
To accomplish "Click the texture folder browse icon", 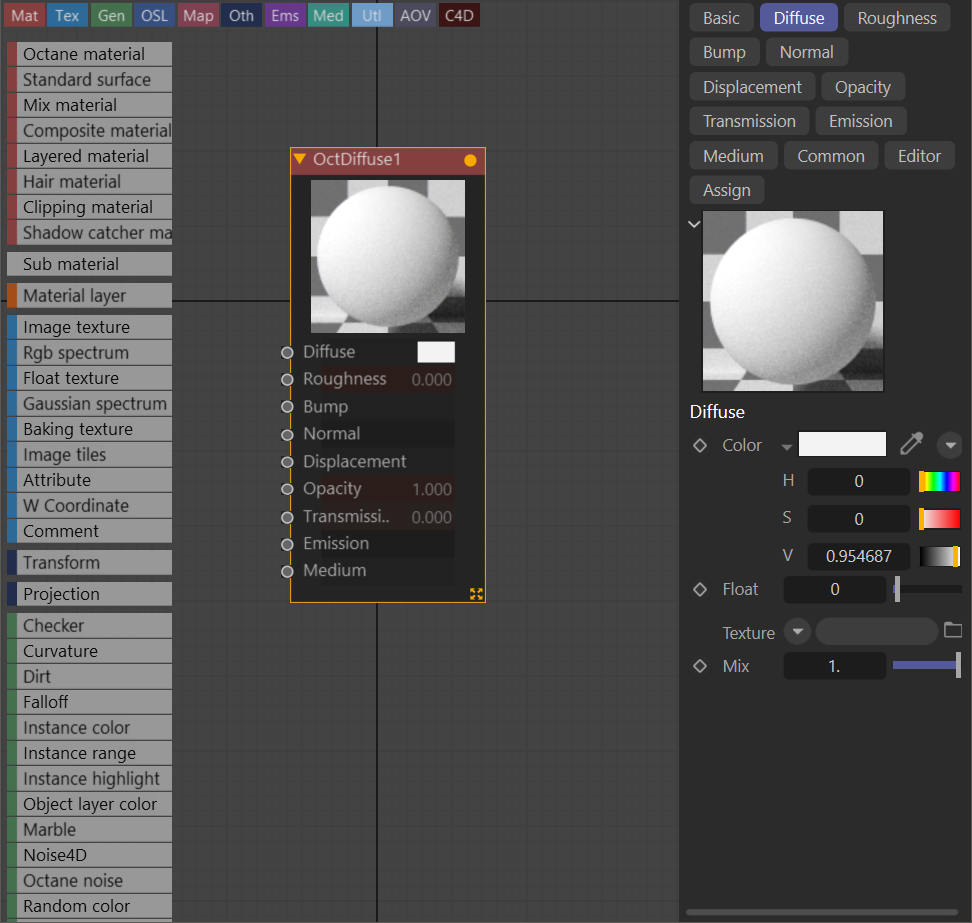I will [953, 630].
